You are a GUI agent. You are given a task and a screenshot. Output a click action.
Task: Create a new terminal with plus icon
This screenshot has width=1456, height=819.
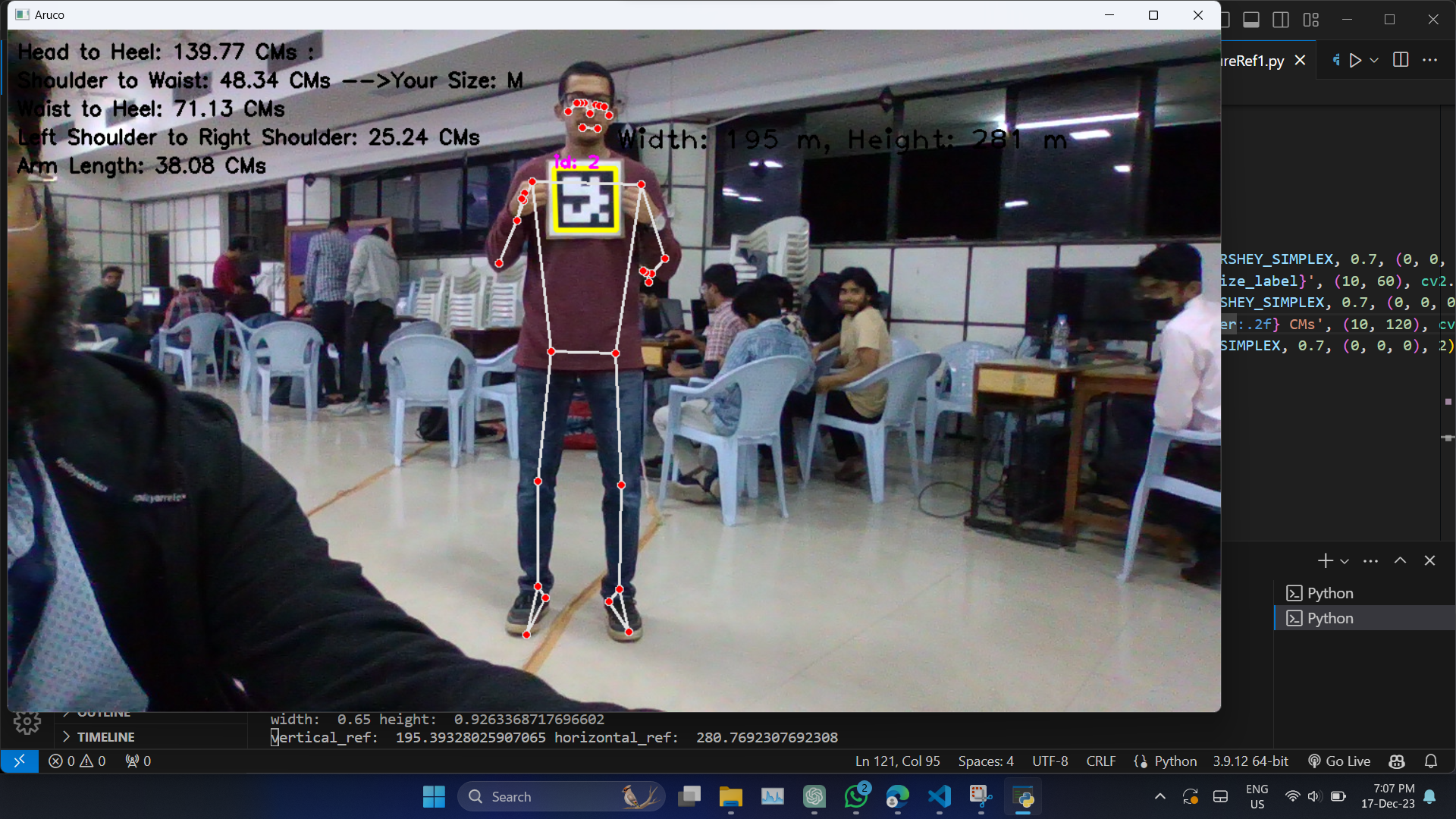pos(1325,560)
